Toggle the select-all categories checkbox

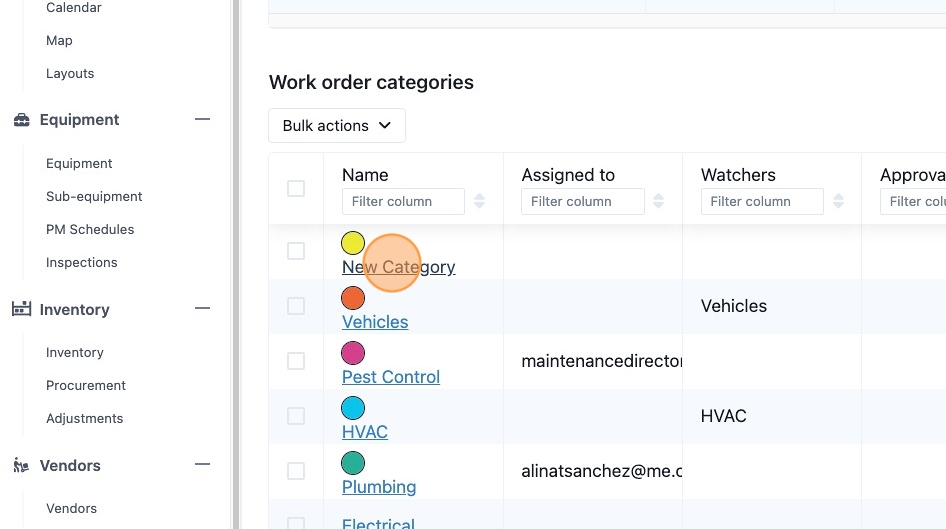point(296,188)
